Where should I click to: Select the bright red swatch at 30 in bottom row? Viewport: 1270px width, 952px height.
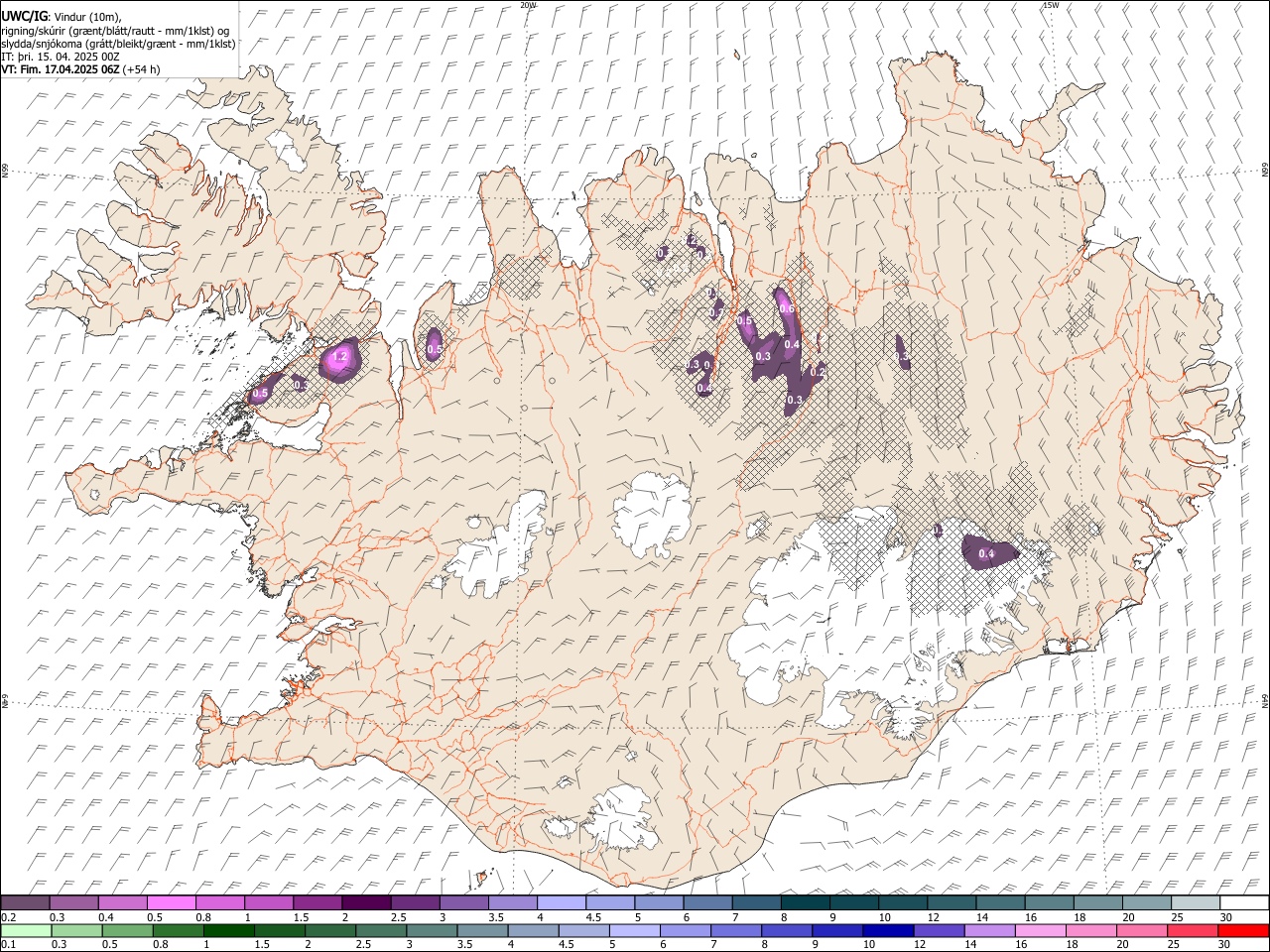point(1244,931)
